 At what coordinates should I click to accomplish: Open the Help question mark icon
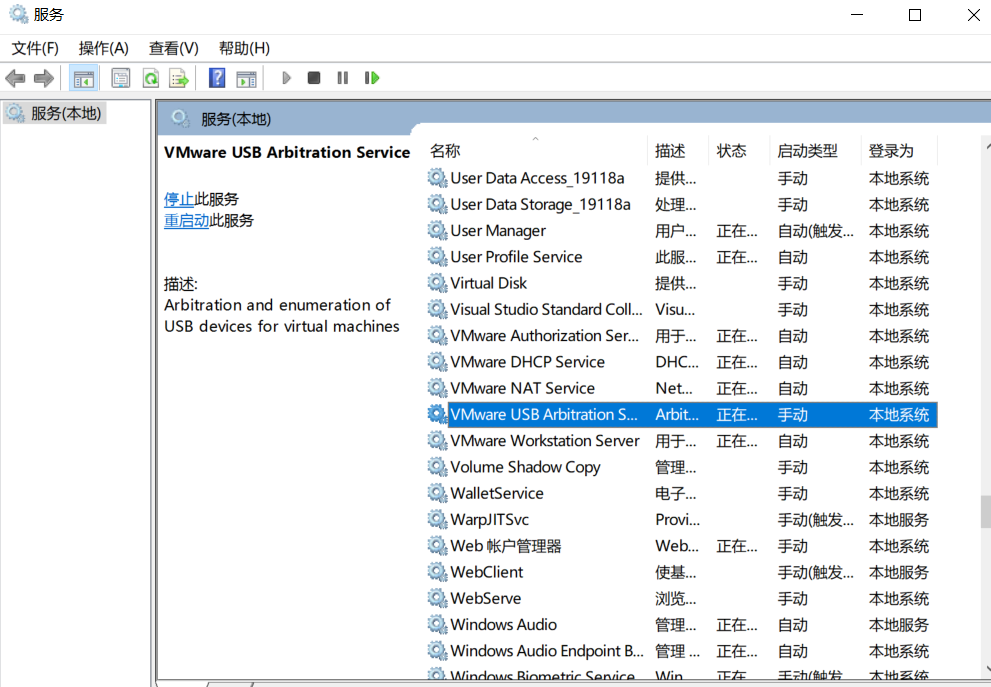point(217,78)
